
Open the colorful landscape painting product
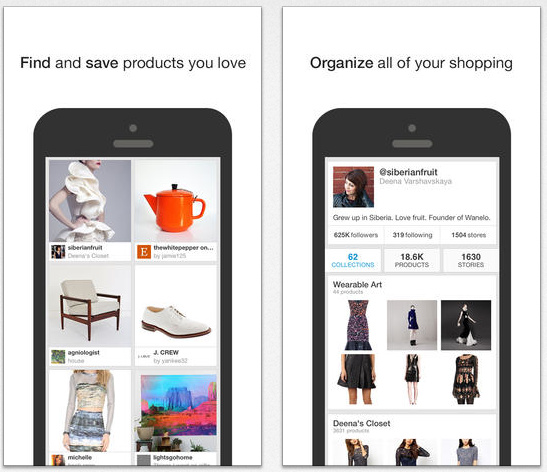point(177,412)
